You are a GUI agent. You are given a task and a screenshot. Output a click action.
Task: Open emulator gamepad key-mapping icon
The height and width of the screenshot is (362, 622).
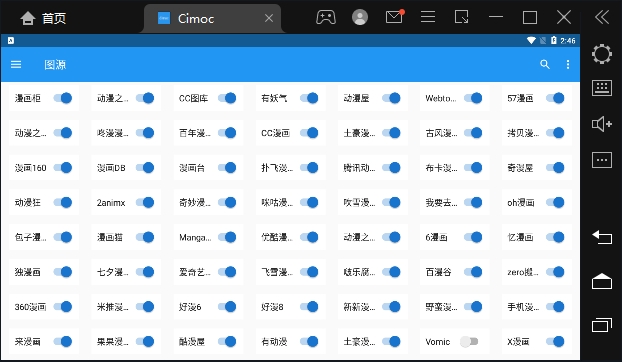pos(326,17)
